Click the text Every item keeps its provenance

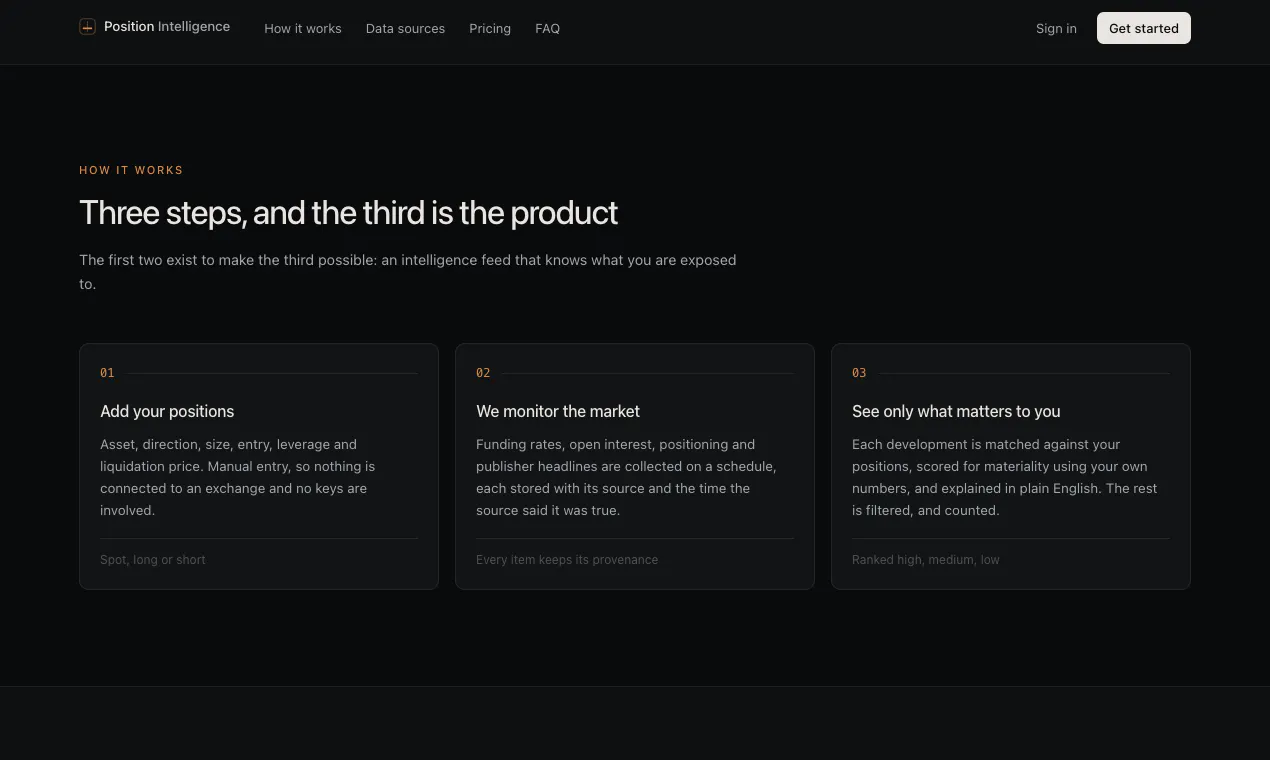(567, 560)
